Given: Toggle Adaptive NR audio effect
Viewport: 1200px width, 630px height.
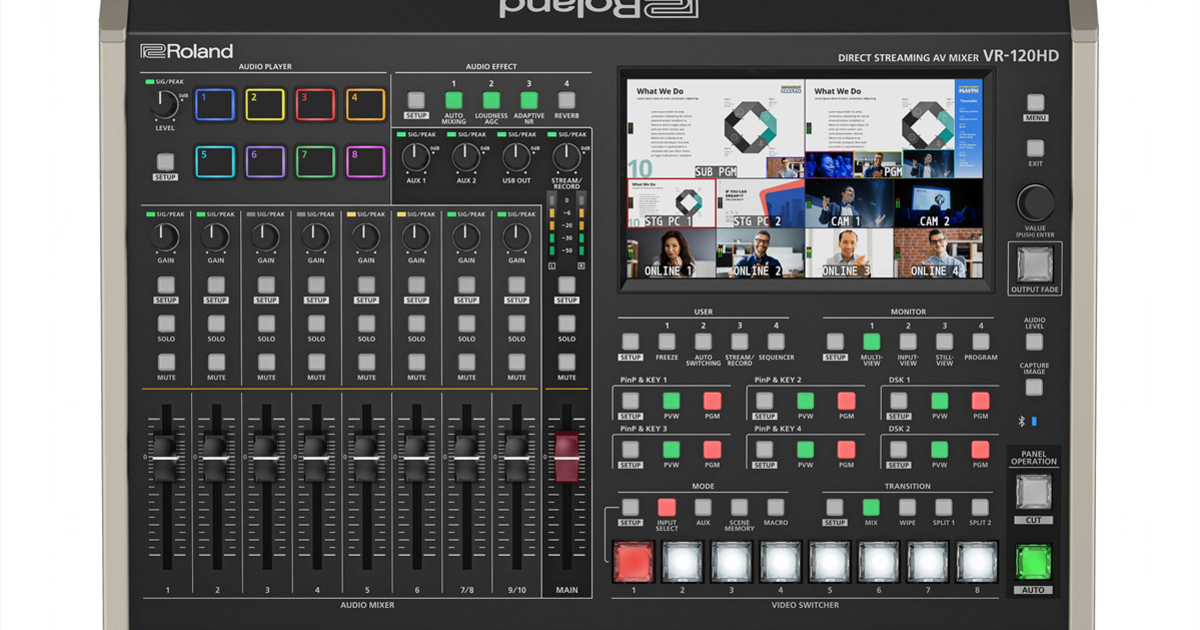Looking at the screenshot, I should (529, 100).
